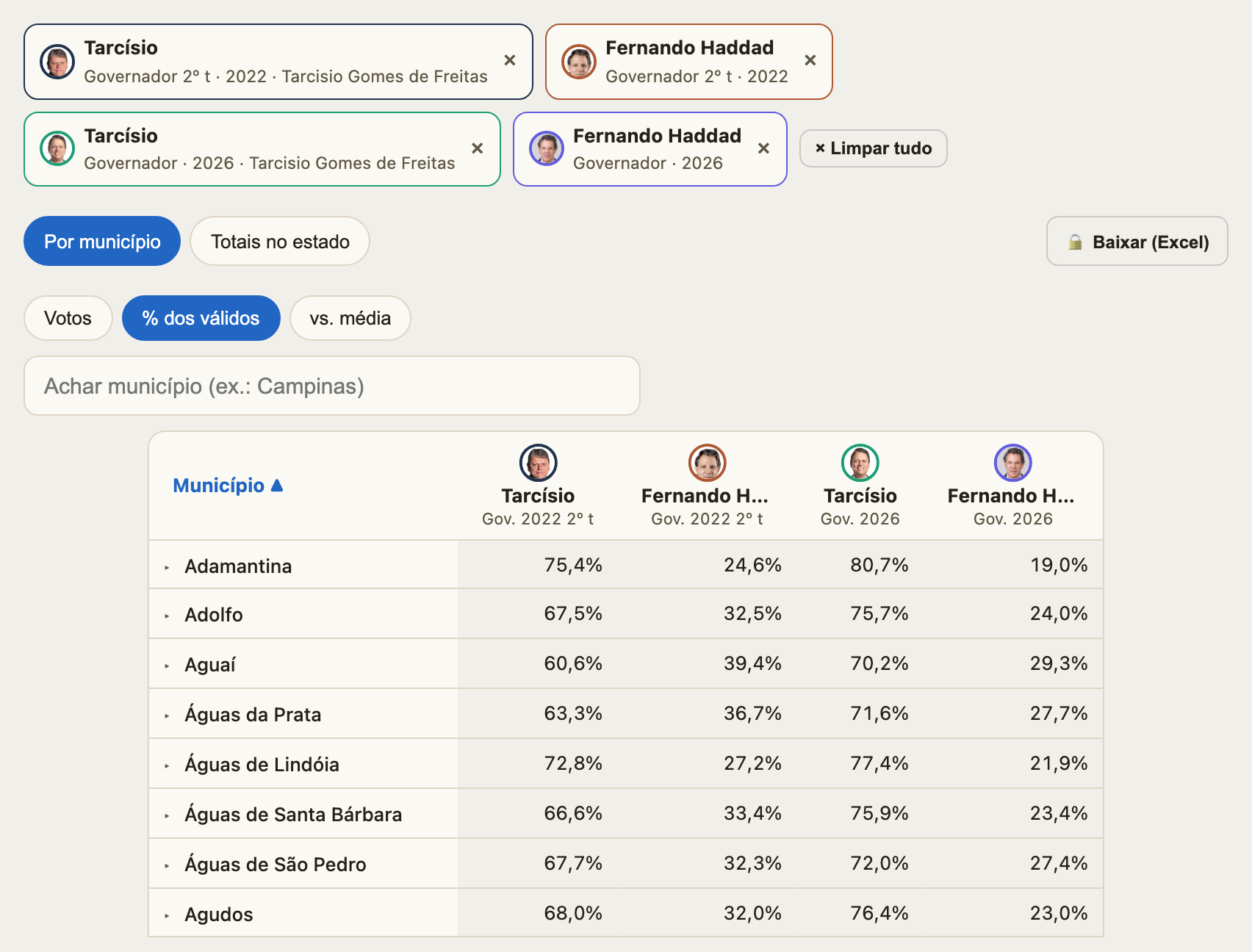
Task: Remove the Fernando Haddad Governador 2º t 2022 chip
Action: click(810, 60)
